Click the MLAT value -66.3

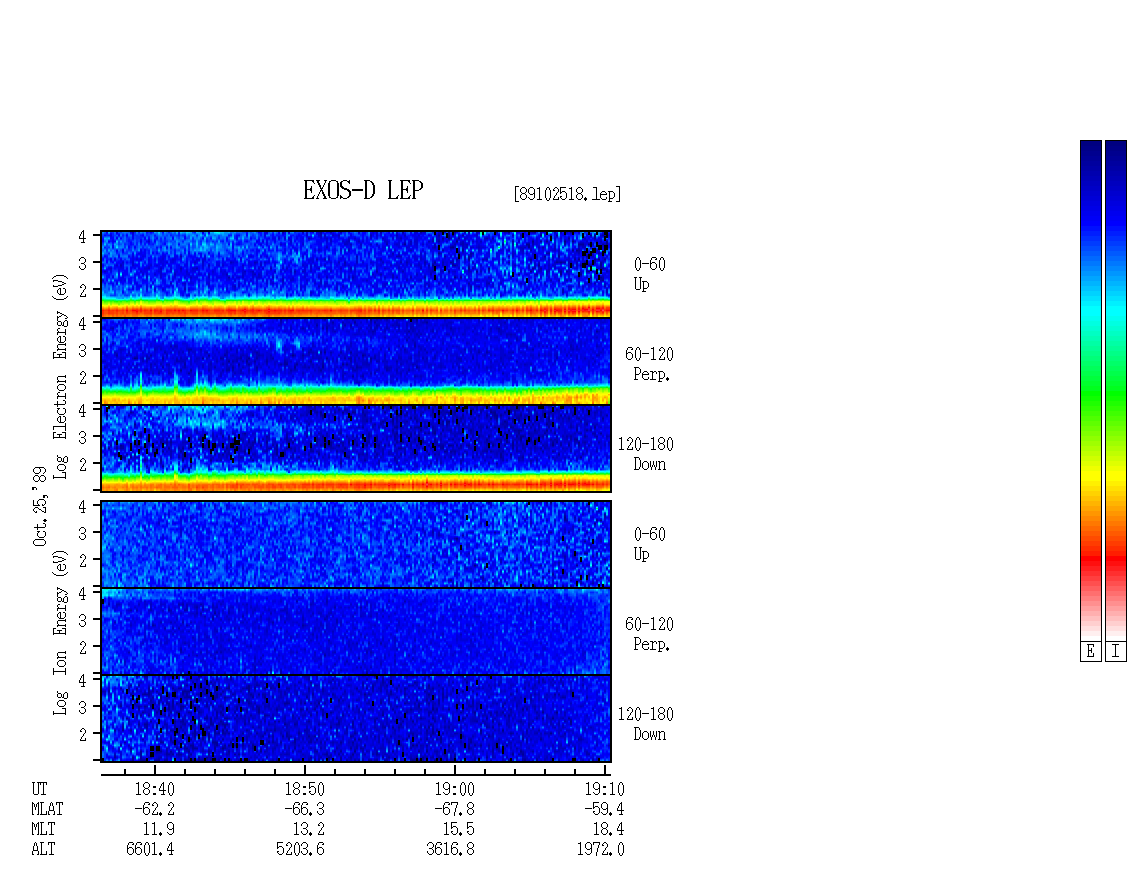pos(304,809)
